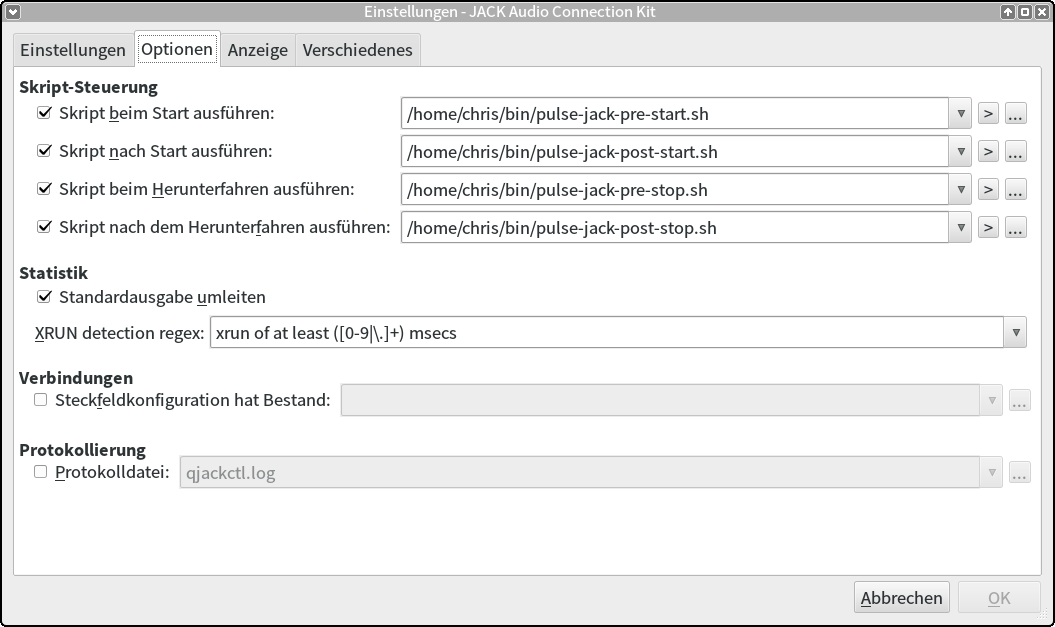Browse for the post-start script file
The height and width of the screenshot is (627, 1055).
pyautogui.click(x=1015, y=151)
